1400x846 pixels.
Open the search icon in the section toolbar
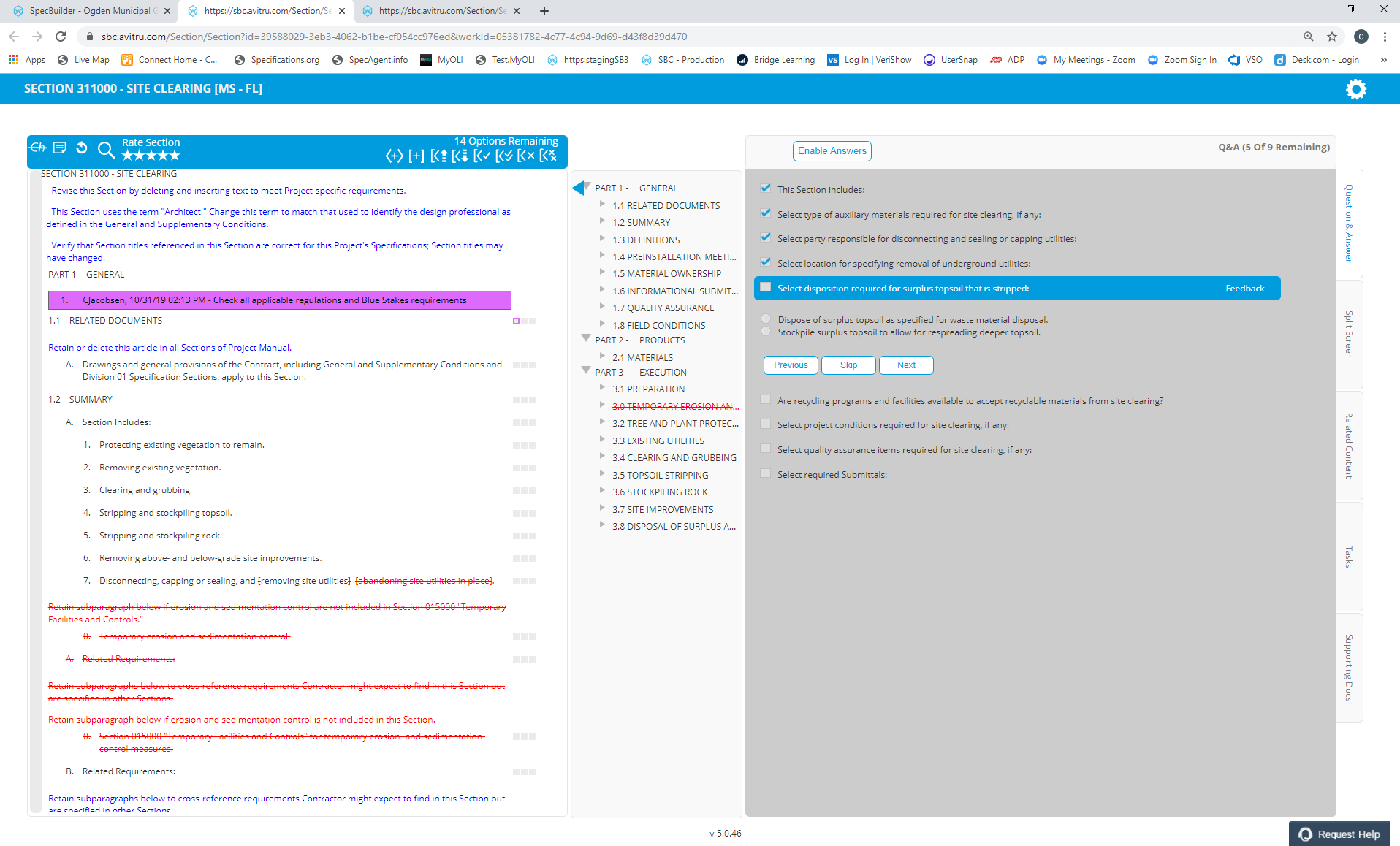point(107,150)
